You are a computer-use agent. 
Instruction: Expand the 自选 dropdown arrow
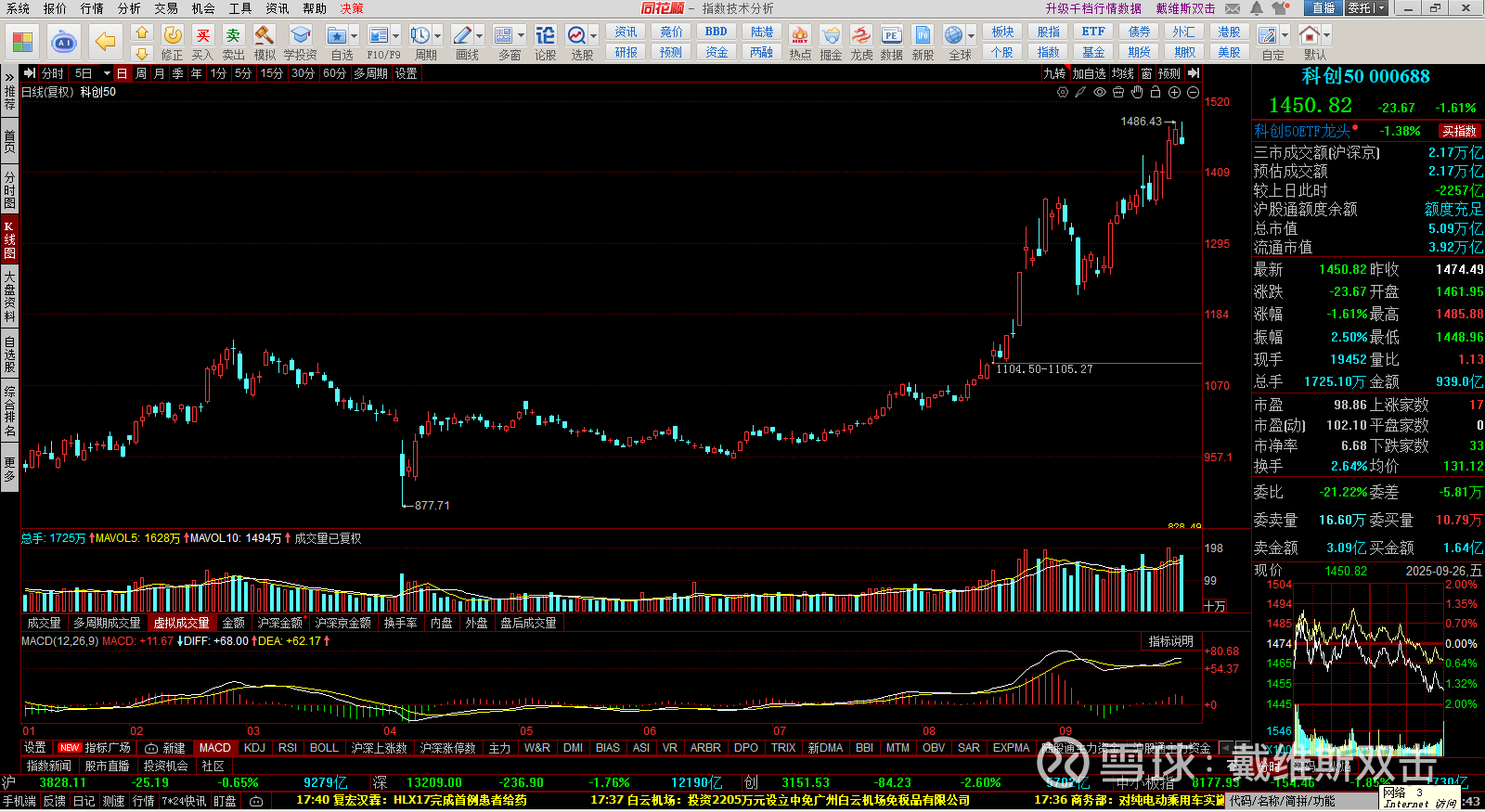coord(355,36)
